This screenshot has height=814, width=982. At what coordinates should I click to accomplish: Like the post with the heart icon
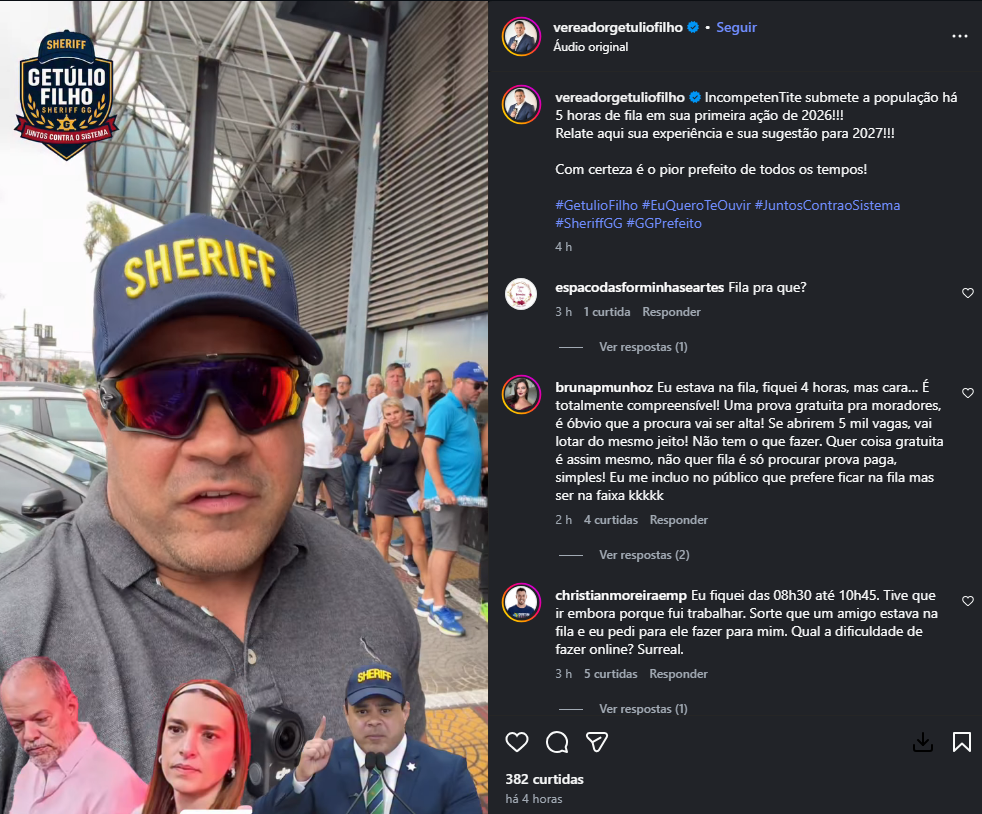tap(517, 742)
